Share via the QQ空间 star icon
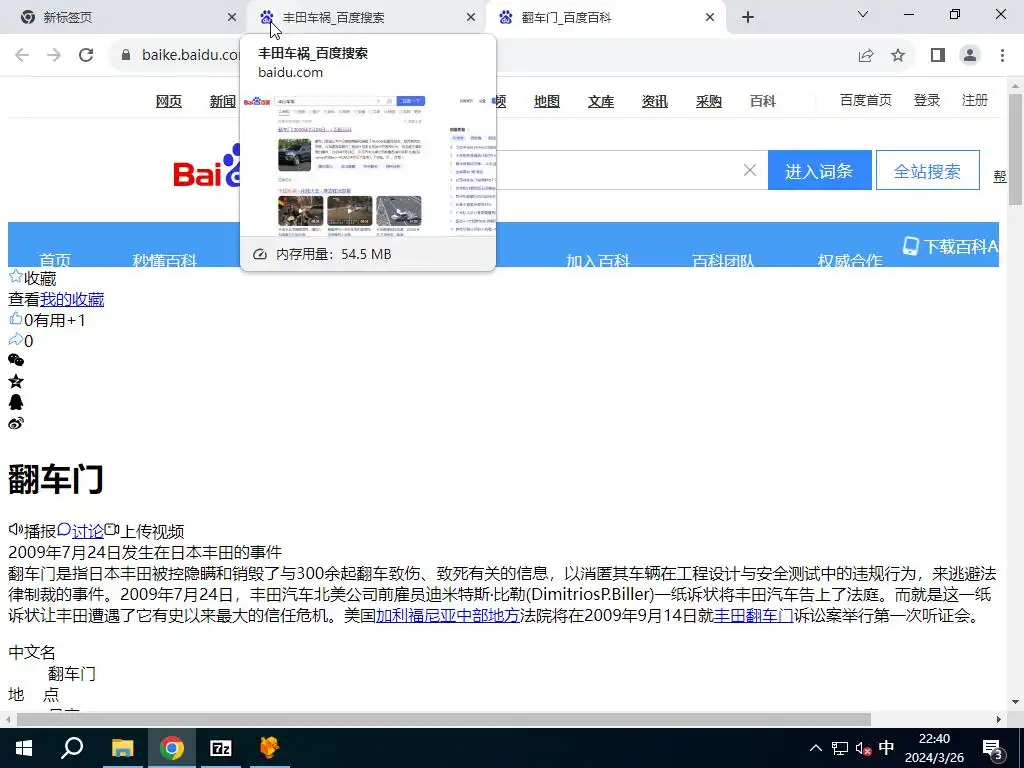 click(x=16, y=381)
